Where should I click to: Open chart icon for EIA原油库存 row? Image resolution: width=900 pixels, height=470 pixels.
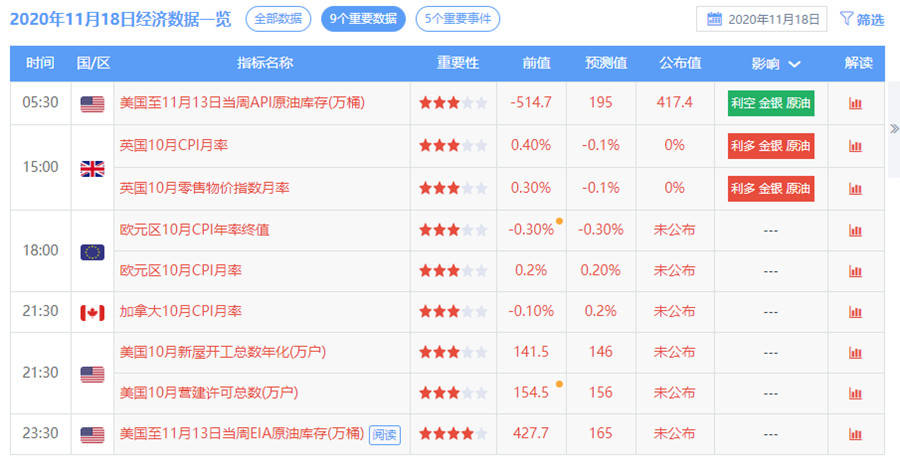pos(855,434)
